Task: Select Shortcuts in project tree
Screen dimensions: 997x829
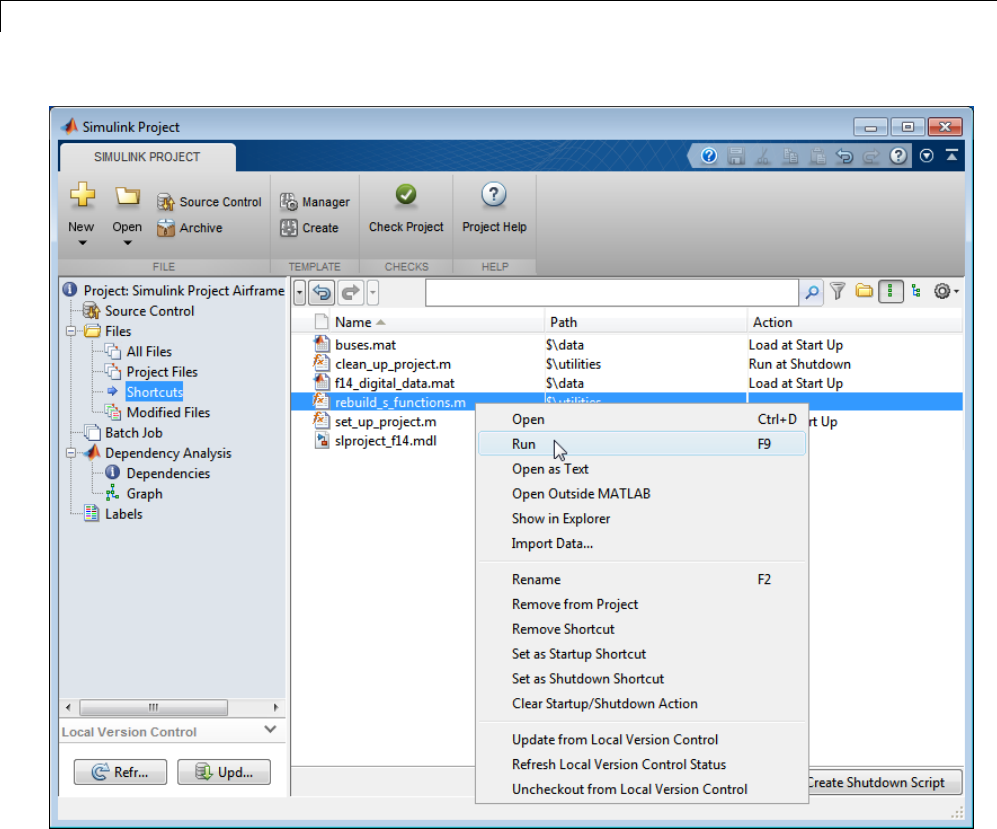Action: pos(155,392)
